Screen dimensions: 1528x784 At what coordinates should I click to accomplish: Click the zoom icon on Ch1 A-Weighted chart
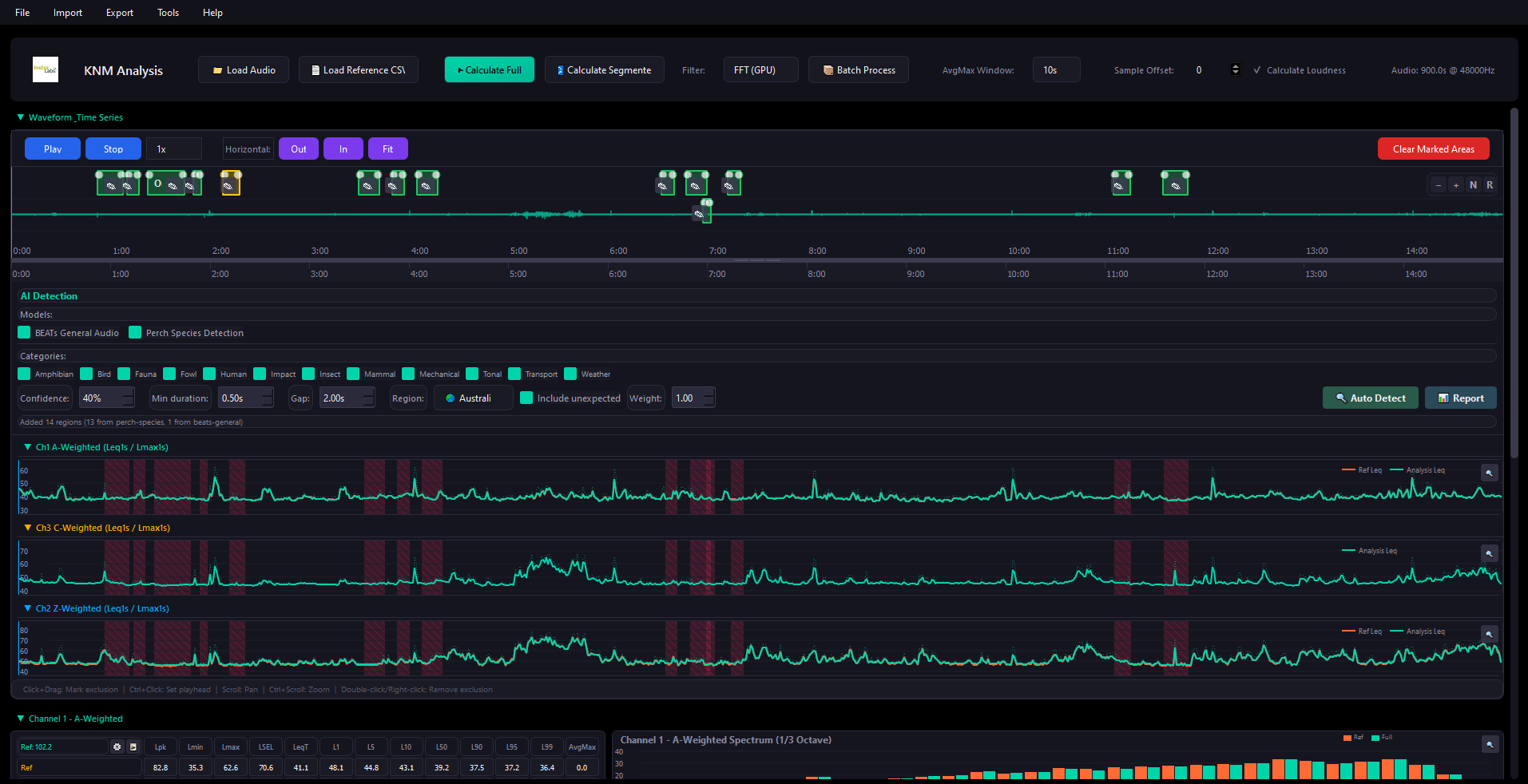pos(1489,473)
